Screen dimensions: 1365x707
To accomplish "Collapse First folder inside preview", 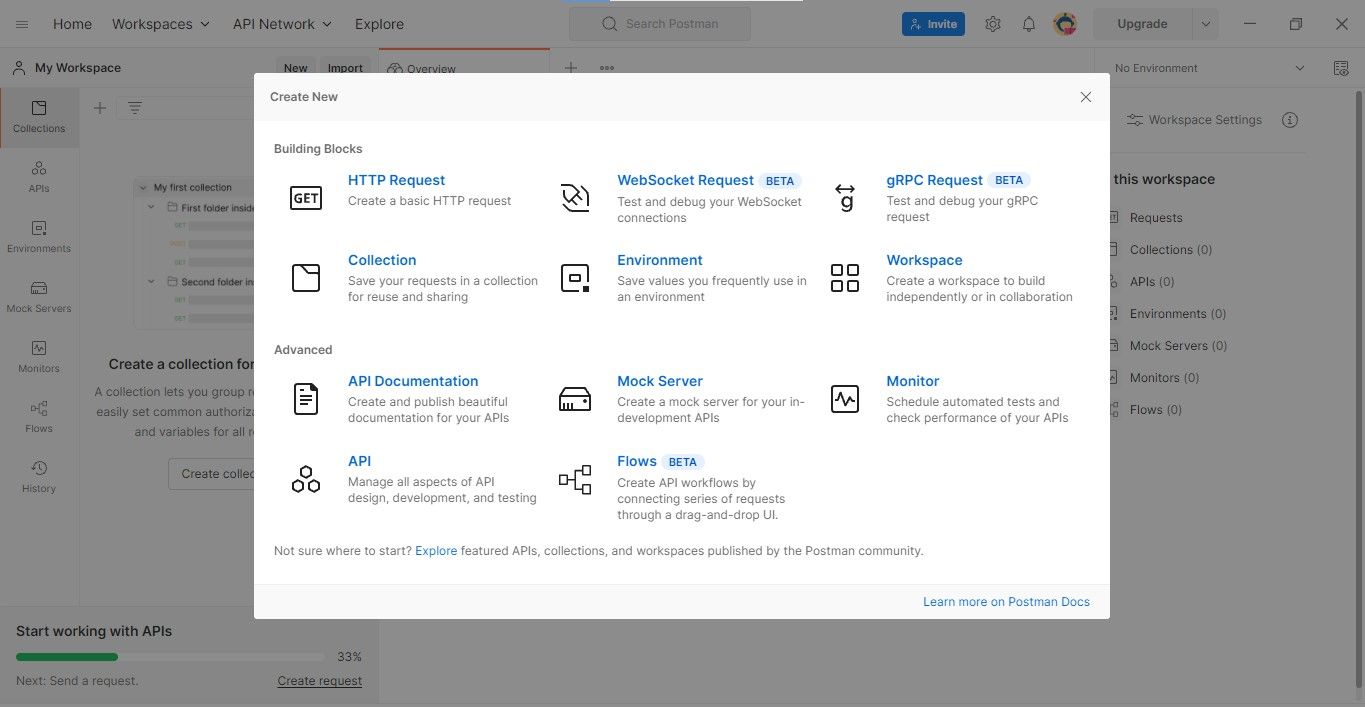I will coord(151,208).
